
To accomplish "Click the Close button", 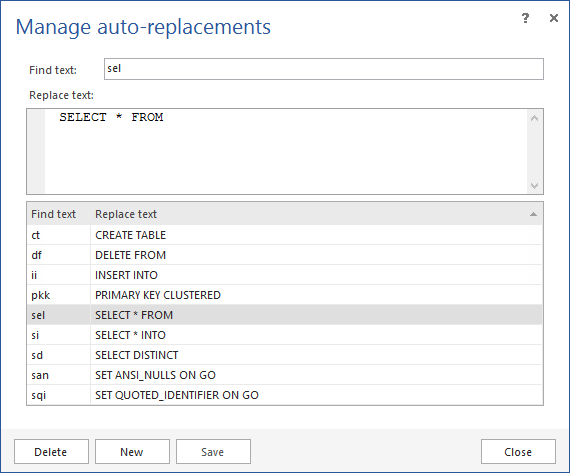I will coord(518,452).
